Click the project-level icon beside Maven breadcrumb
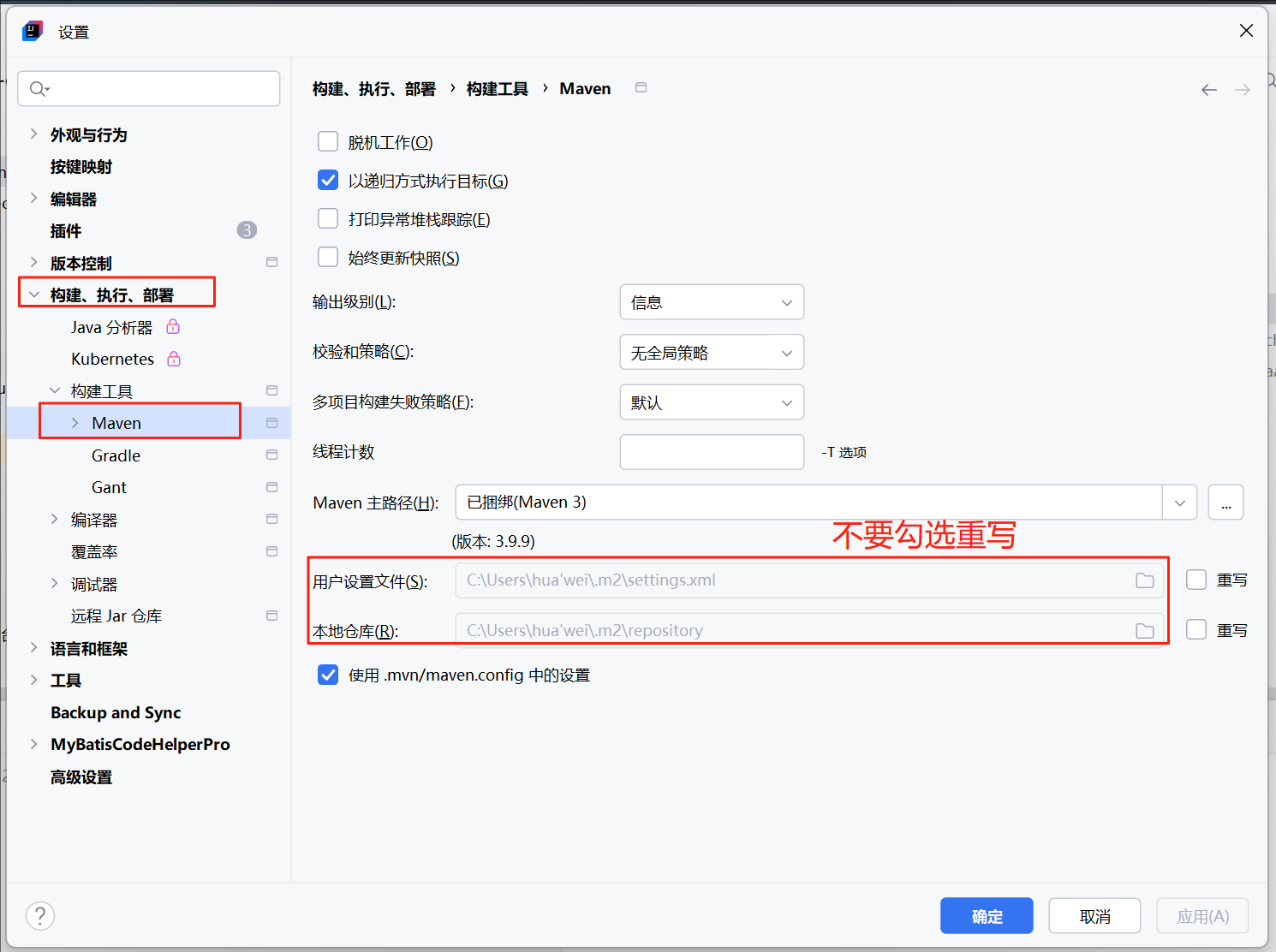 coord(641,87)
